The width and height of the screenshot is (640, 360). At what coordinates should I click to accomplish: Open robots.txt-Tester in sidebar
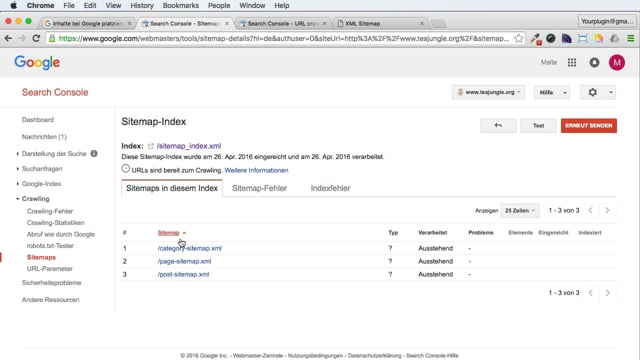pyautogui.click(x=50, y=246)
